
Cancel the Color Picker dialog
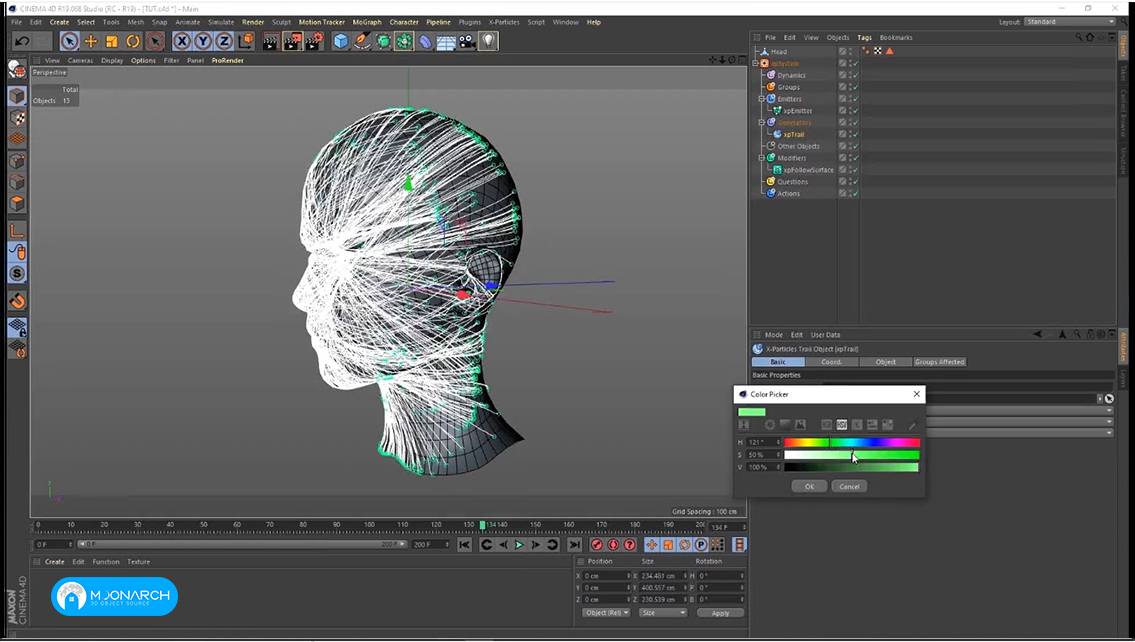click(x=849, y=486)
